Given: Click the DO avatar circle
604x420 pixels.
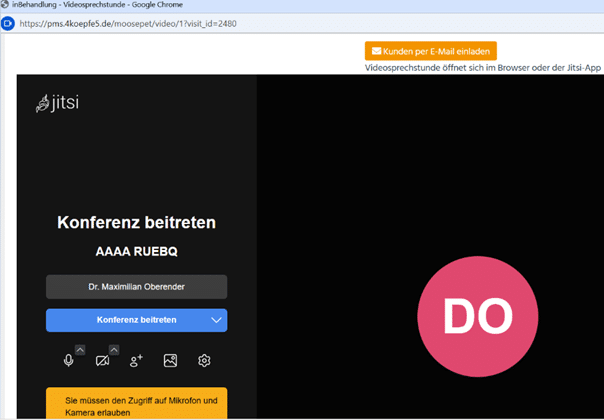Looking at the screenshot, I should click(x=465, y=317).
